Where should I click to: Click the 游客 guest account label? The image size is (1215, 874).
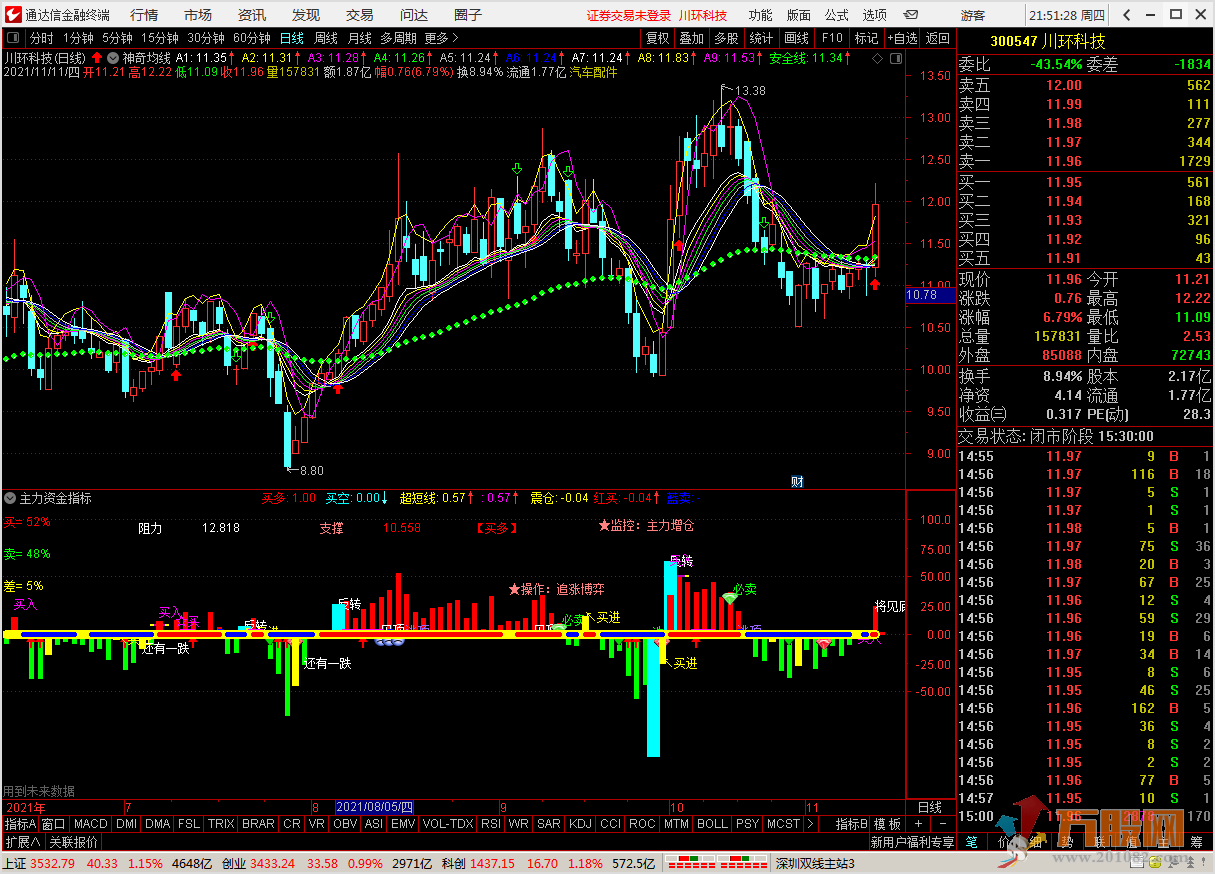tap(973, 15)
